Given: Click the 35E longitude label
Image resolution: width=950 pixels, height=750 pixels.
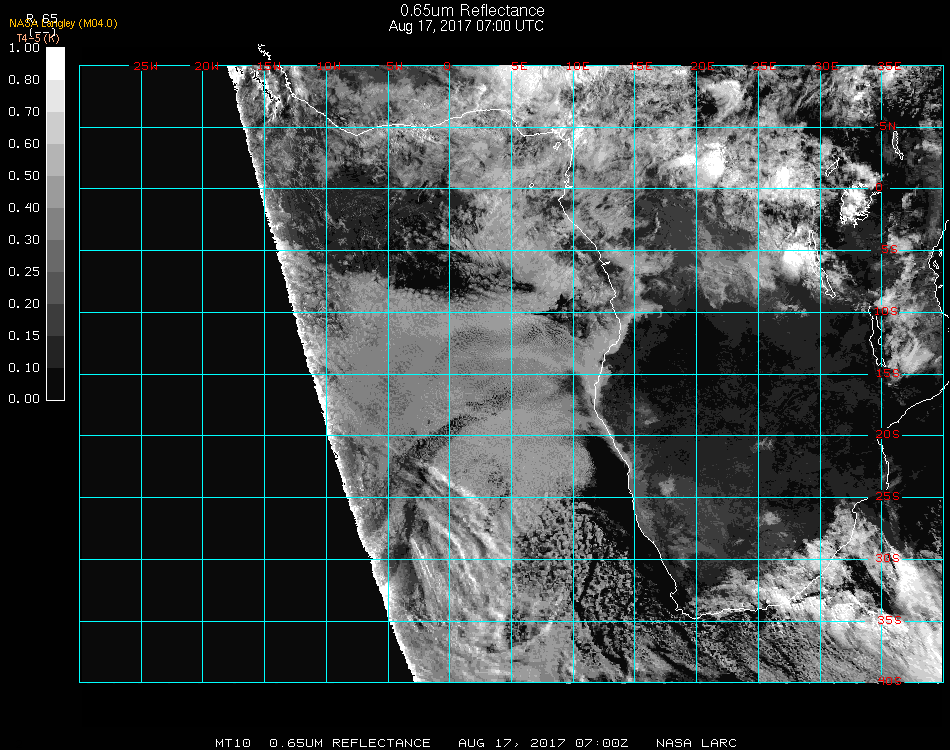Looking at the screenshot, I should click(x=889, y=66).
